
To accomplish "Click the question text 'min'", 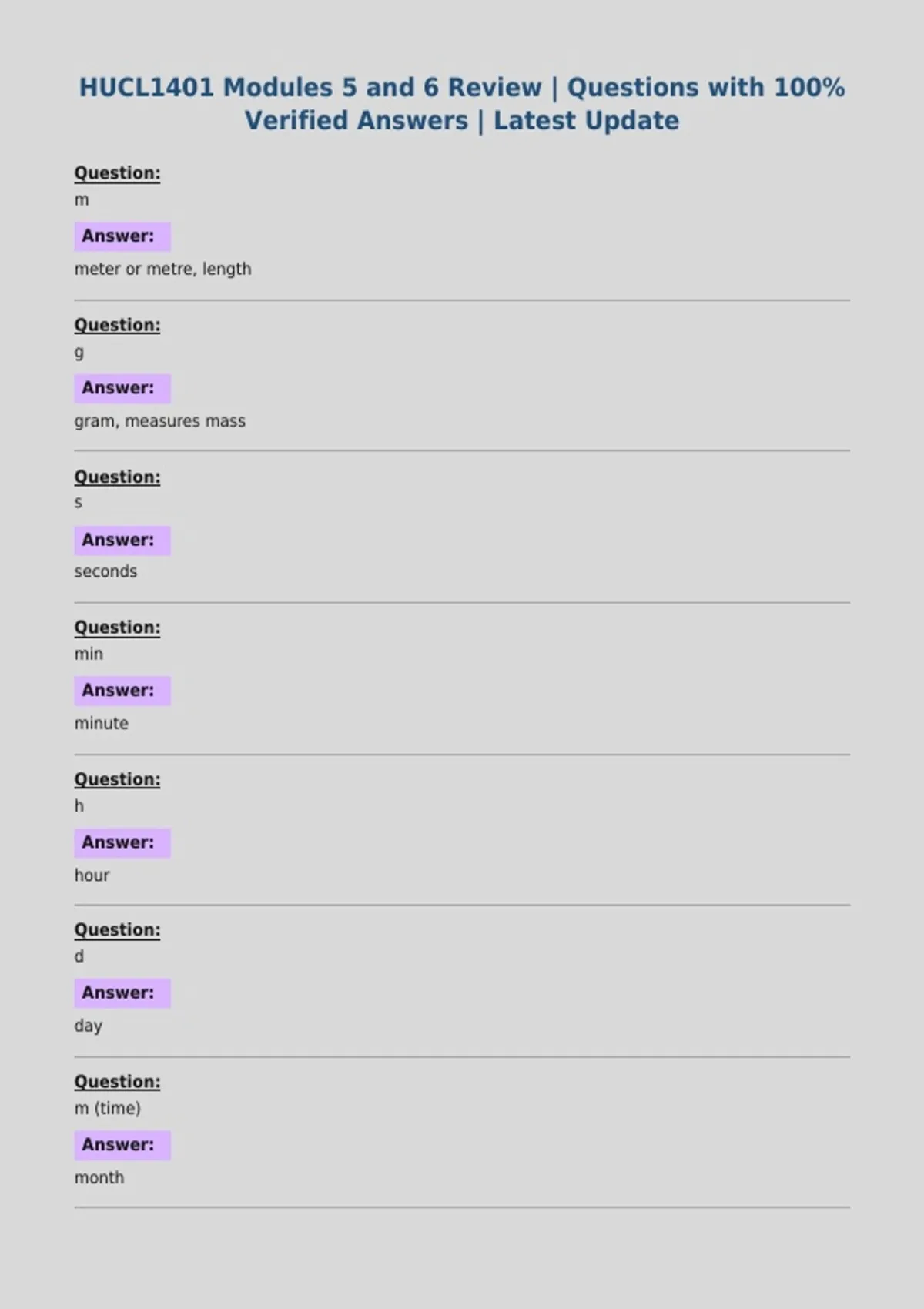I will coord(89,654).
